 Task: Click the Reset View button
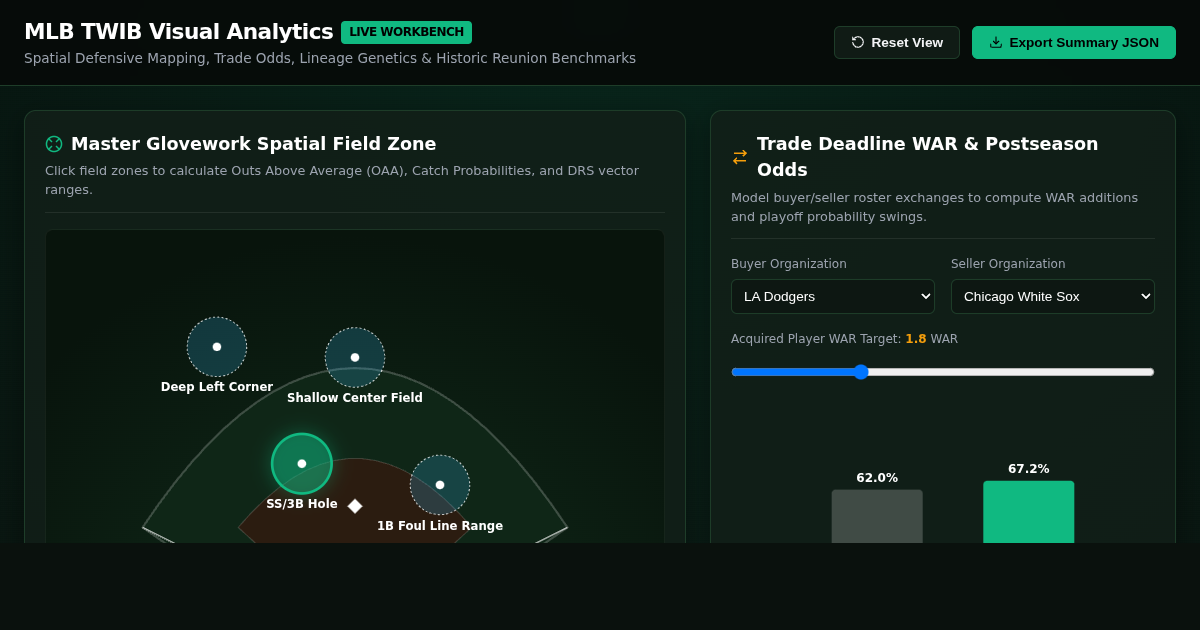click(x=896, y=42)
